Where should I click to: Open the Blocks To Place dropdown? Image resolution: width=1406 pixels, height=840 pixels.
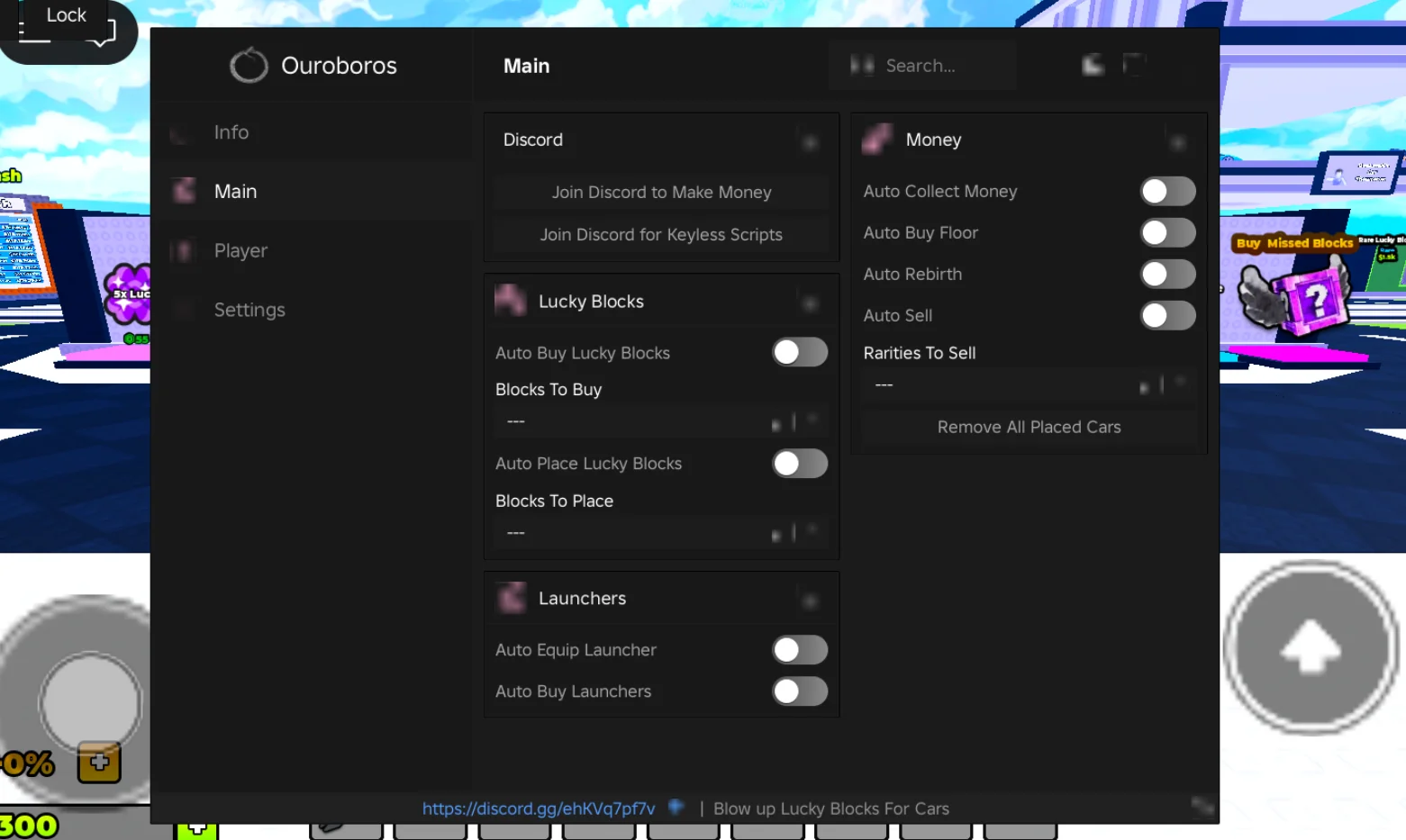(661, 533)
